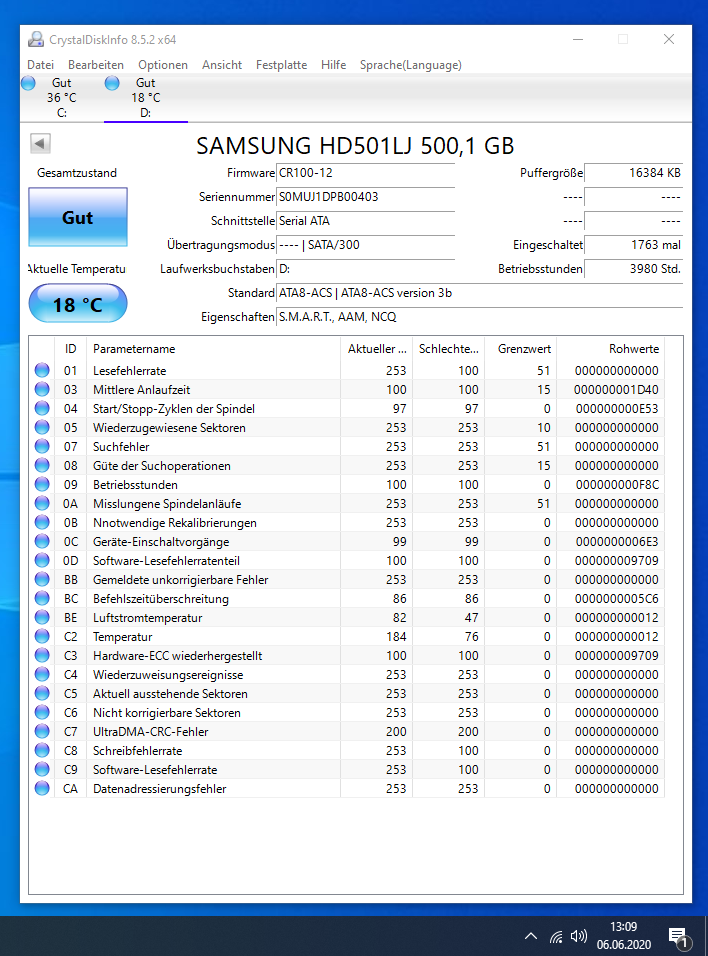708x956 pixels.
Task: Click the status circle for Mittlere Anlaufzeit
Action: (42, 389)
